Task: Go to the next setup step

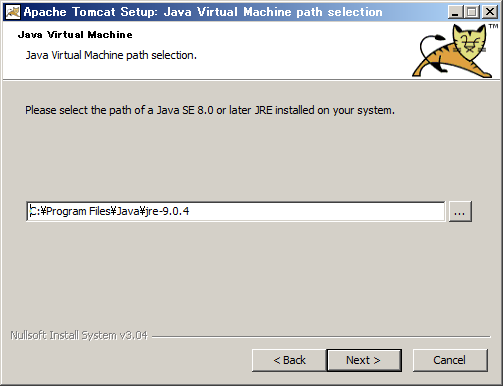Action: [x=364, y=360]
